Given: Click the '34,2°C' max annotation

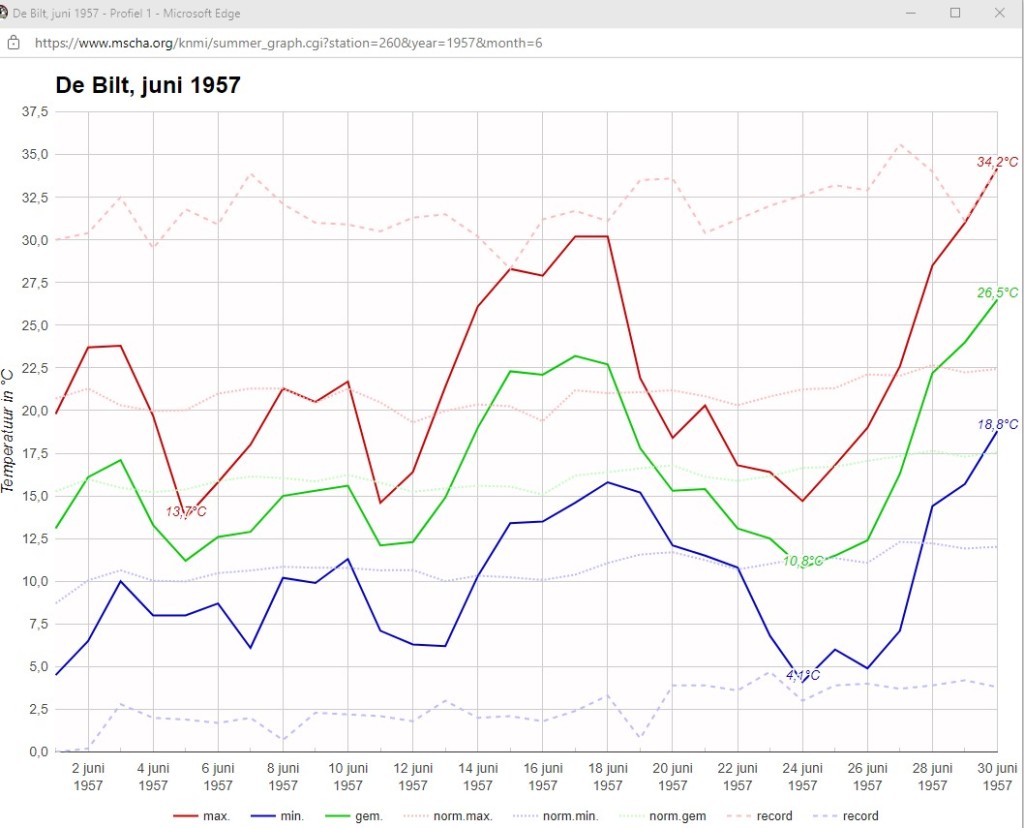Looking at the screenshot, I should click(997, 162).
